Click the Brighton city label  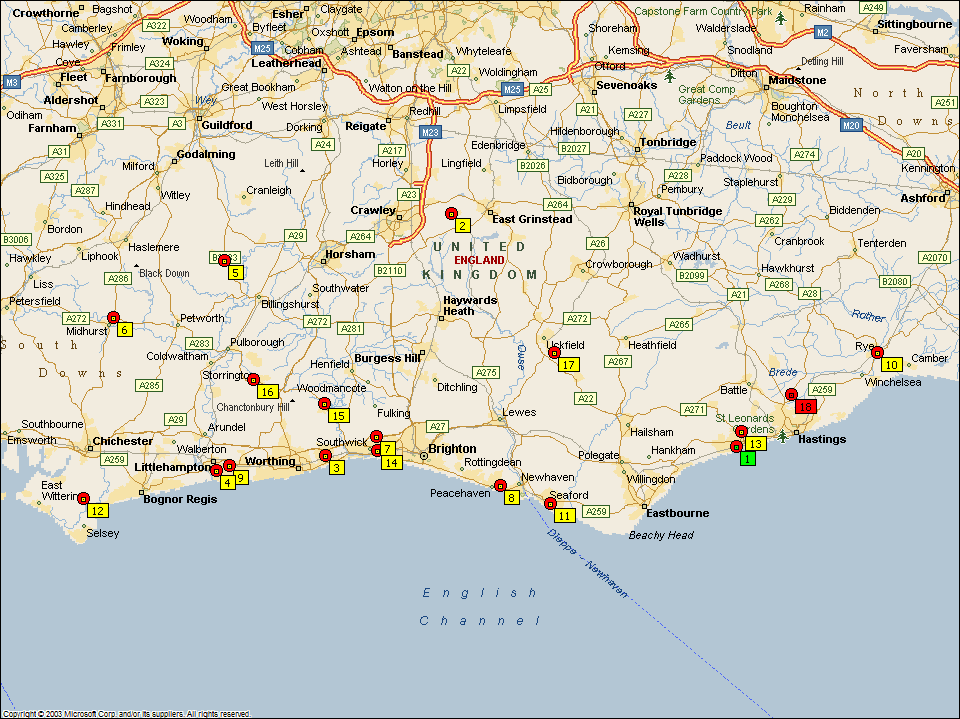[x=452, y=449]
